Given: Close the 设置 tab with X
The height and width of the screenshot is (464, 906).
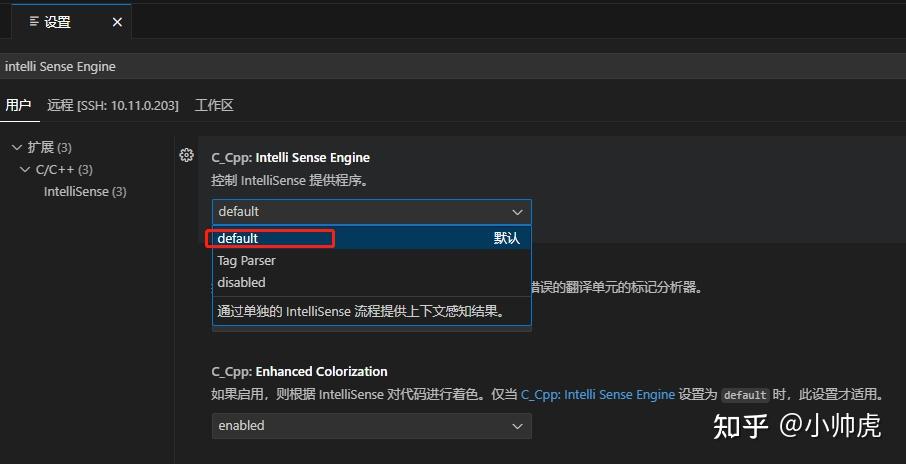Looking at the screenshot, I should pyautogui.click(x=117, y=23).
